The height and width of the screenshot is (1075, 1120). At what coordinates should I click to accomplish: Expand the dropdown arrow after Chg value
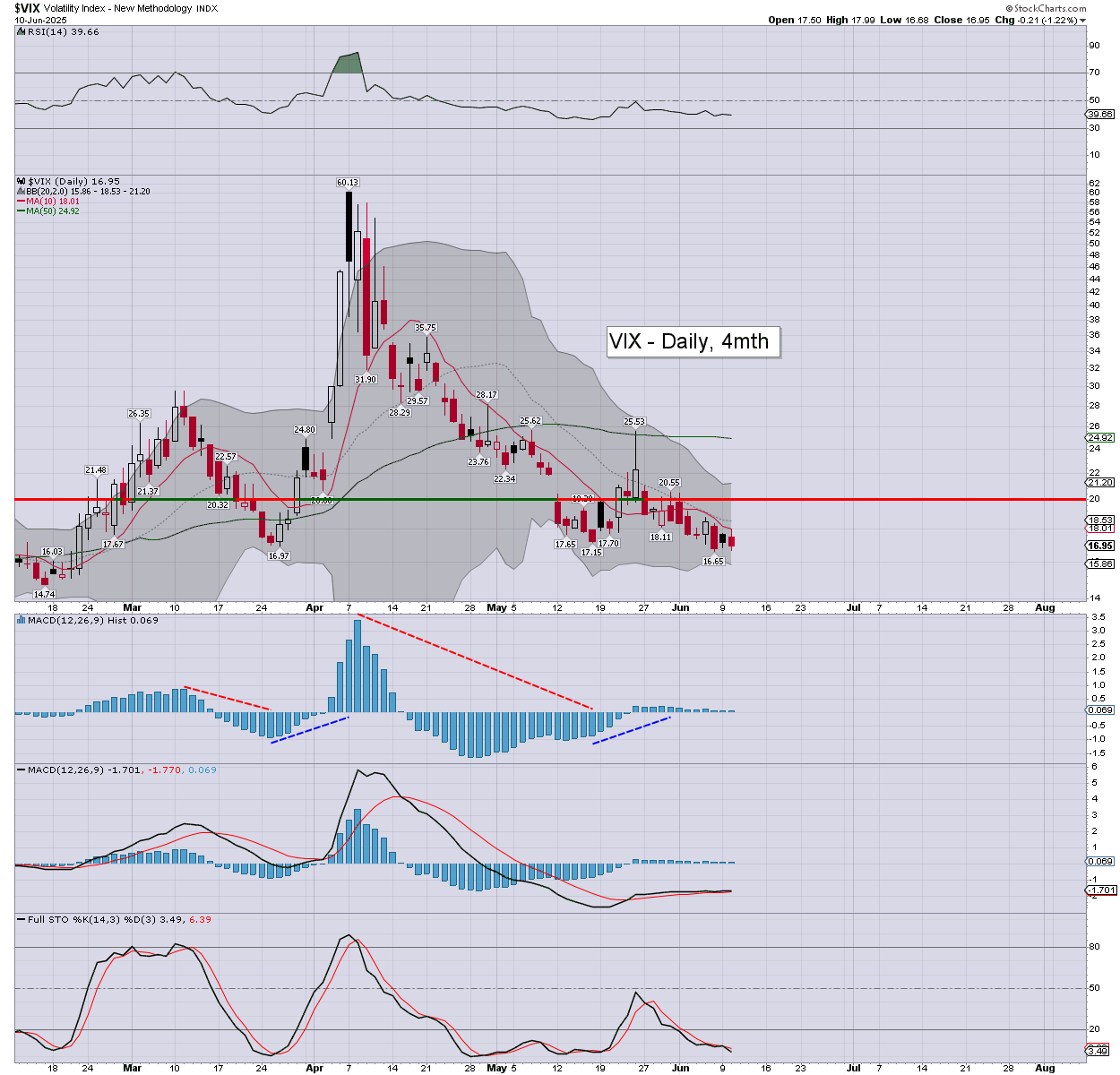[x=1083, y=21]
